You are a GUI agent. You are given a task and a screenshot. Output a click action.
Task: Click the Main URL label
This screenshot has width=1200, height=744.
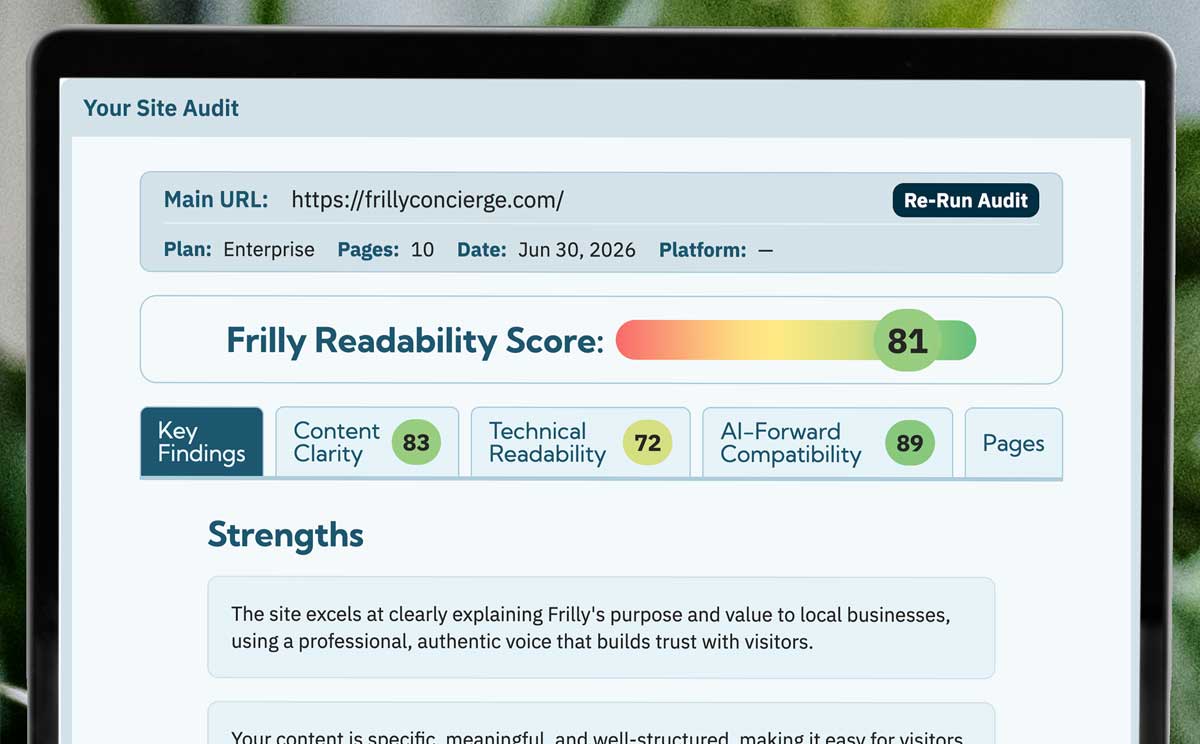pyautogui.click(x=216, y=199)
